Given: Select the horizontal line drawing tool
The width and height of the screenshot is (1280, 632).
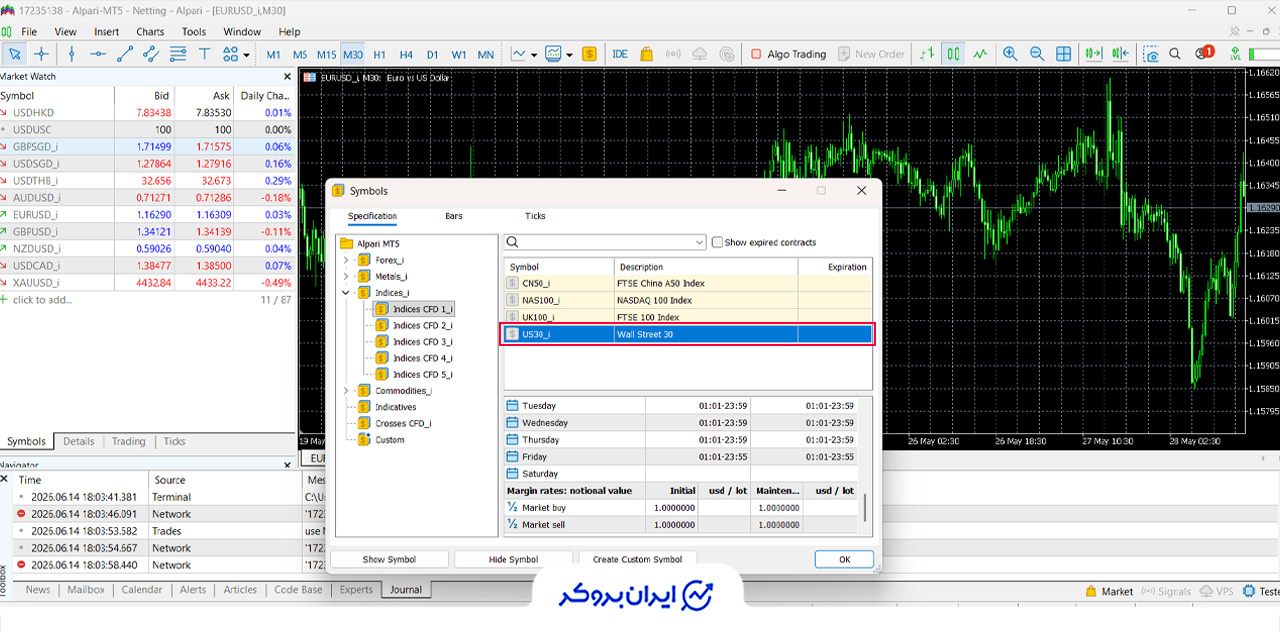Looking at the screenshot, I should click(x=98, y=54).
